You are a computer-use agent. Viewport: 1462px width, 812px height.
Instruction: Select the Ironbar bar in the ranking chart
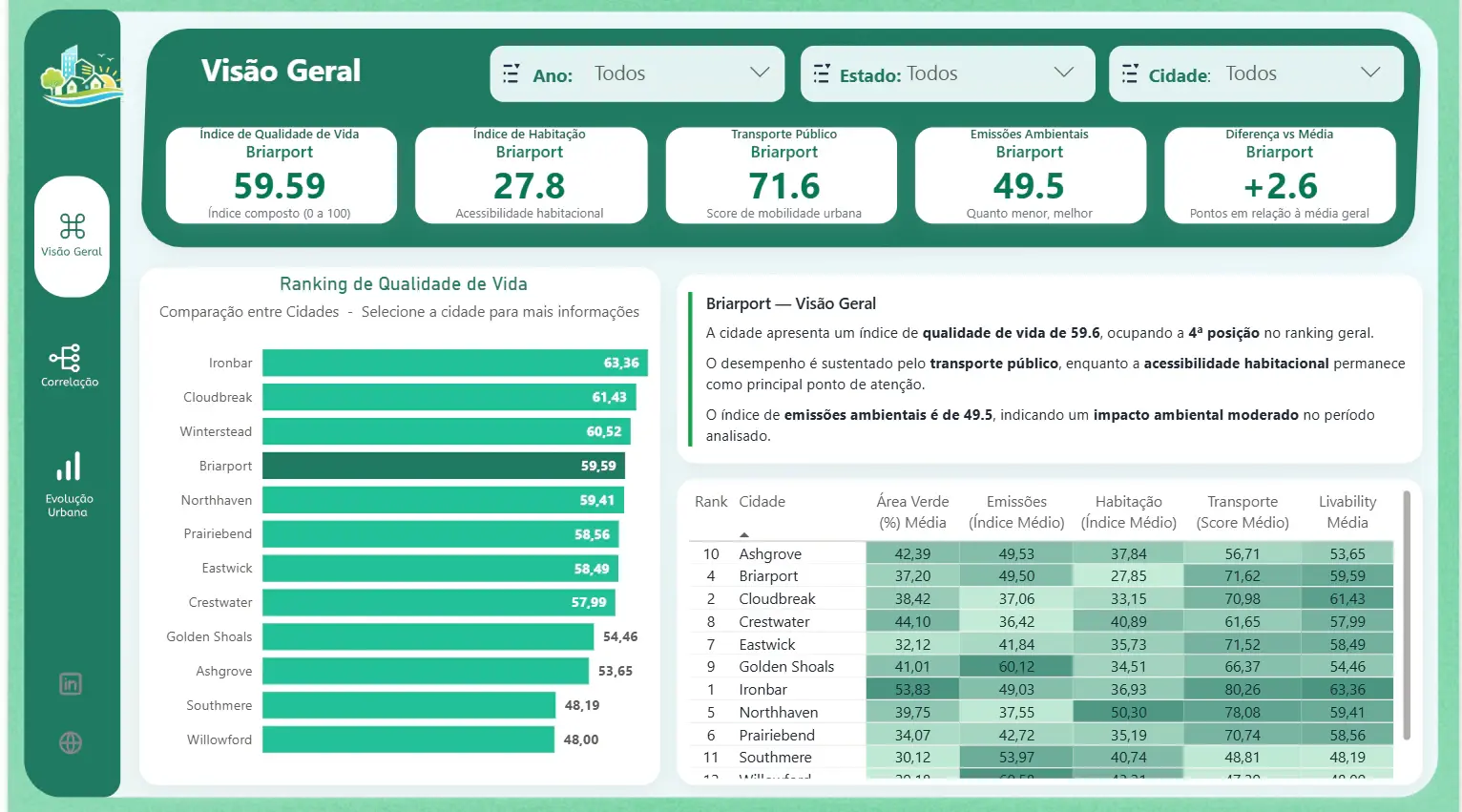pyautogui.click(x=455, y=363)
